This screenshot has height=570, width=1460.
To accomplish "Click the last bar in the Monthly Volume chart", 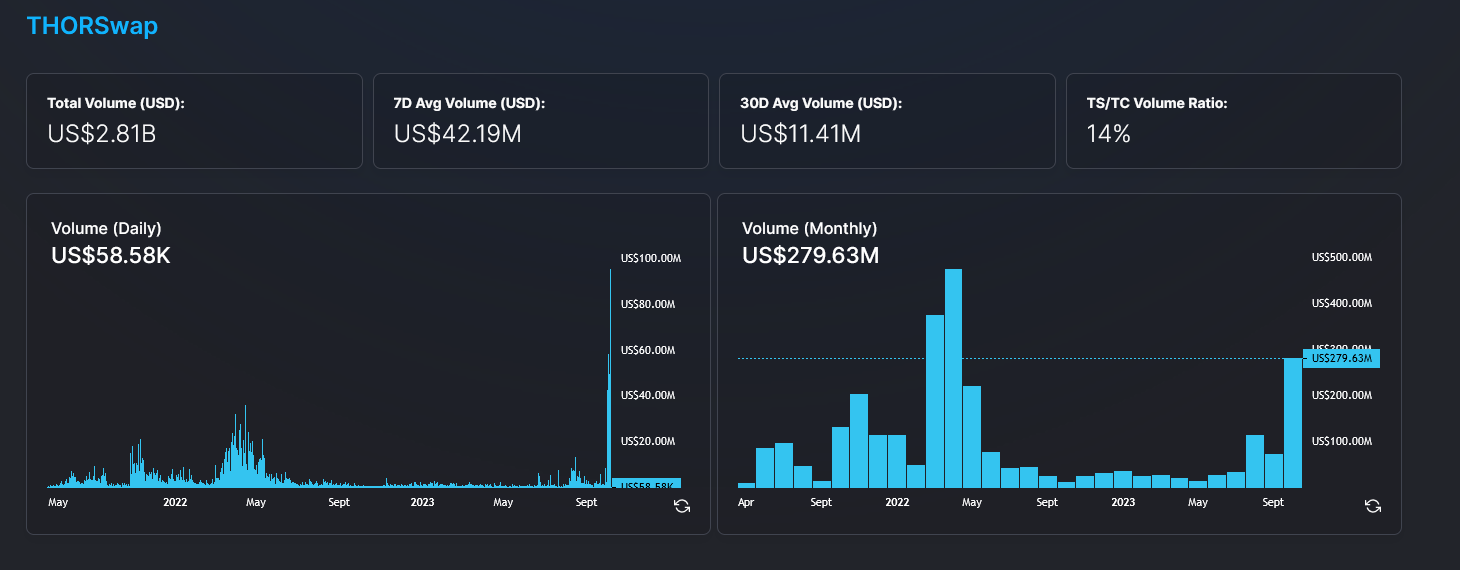I will [x=1292, y=423].
